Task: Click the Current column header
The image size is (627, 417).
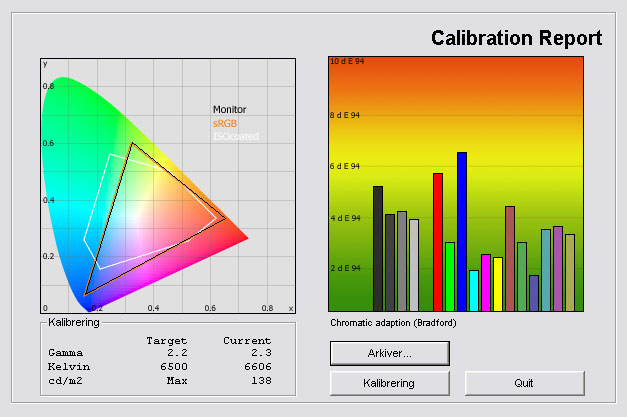Action: tap(247, 341)
